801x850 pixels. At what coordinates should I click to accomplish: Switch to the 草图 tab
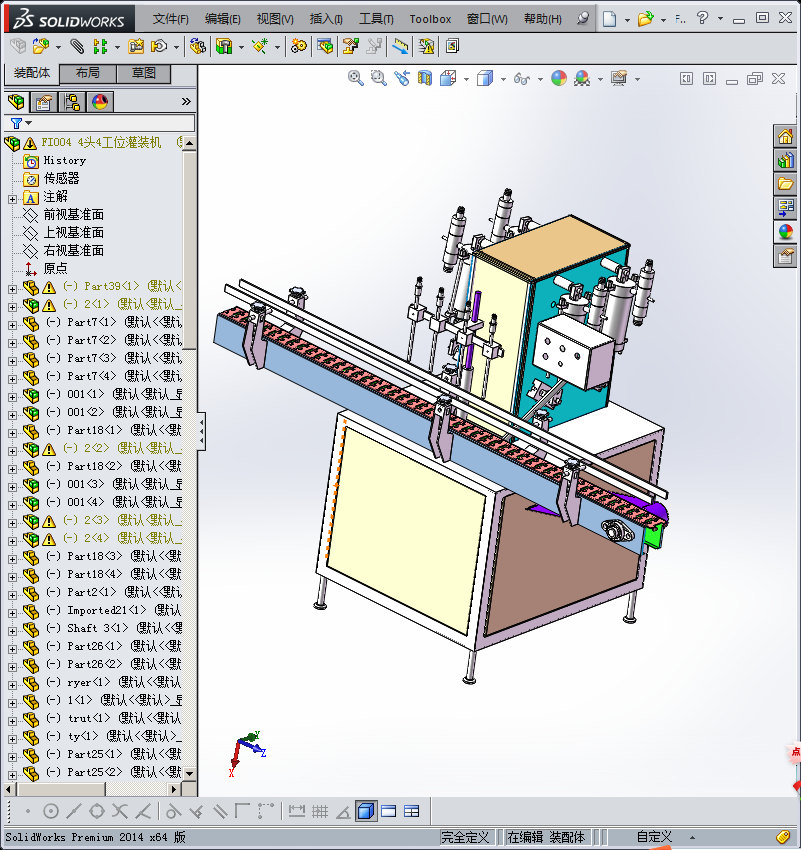click(144, 73)
